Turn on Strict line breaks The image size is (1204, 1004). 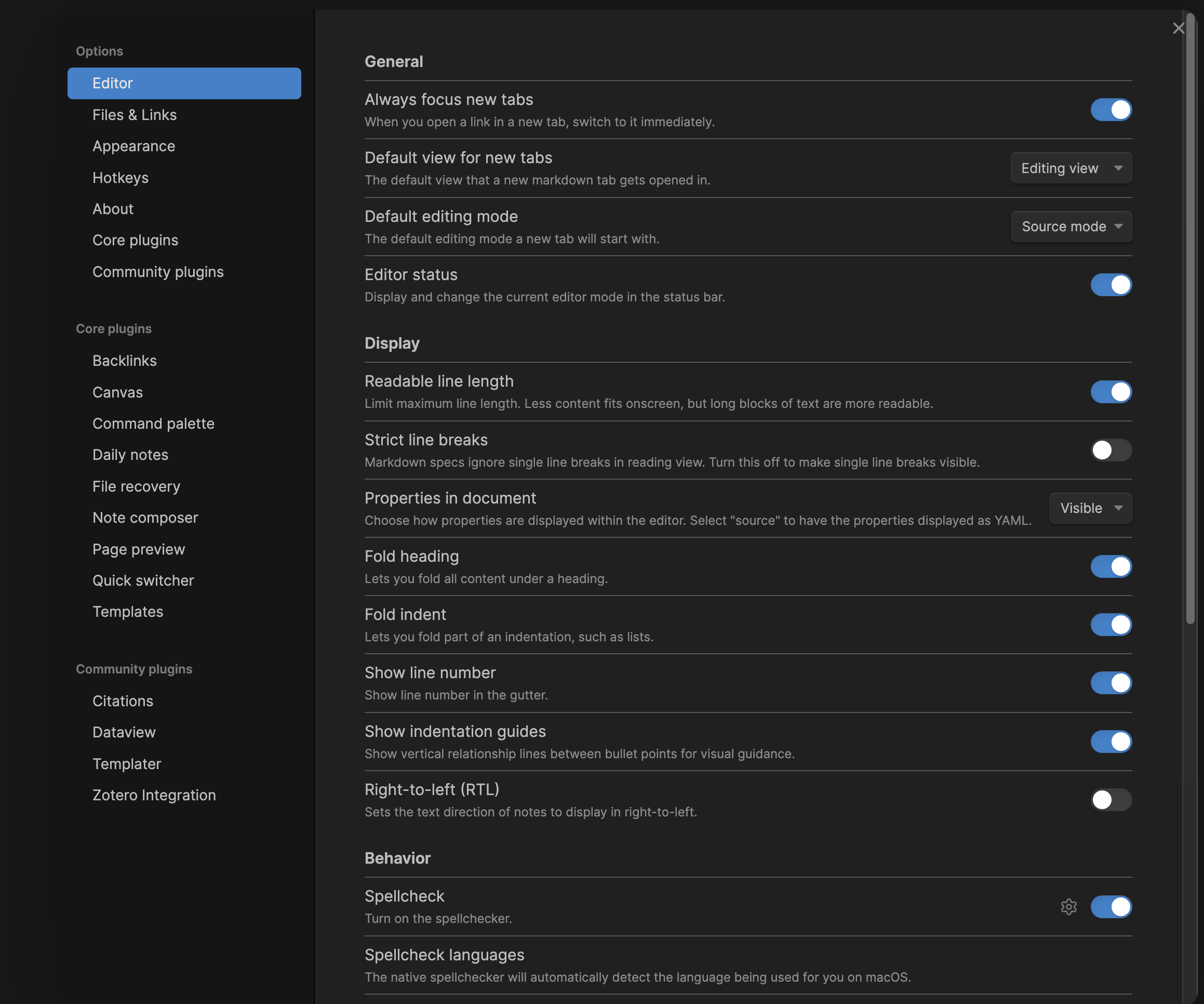point(1111,451)
